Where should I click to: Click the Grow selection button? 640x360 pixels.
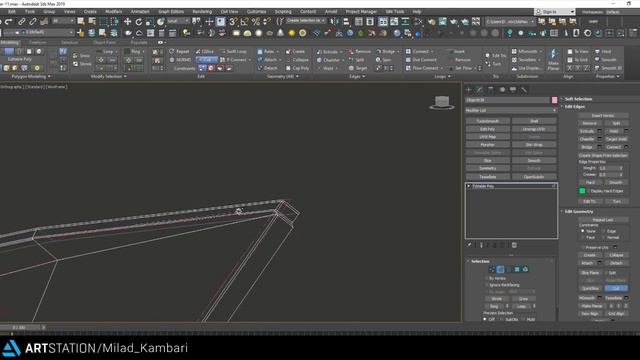[x=523, y=299]
